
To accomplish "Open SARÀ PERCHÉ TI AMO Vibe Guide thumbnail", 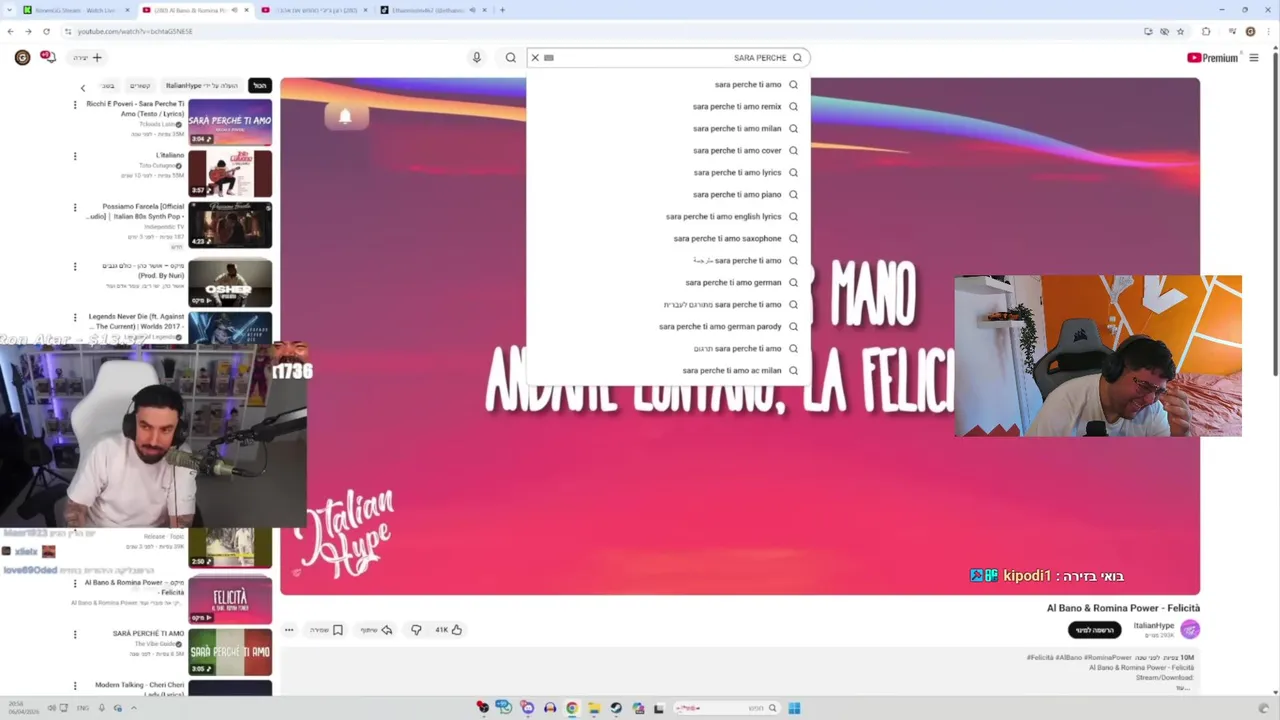I will pos(230,652).
